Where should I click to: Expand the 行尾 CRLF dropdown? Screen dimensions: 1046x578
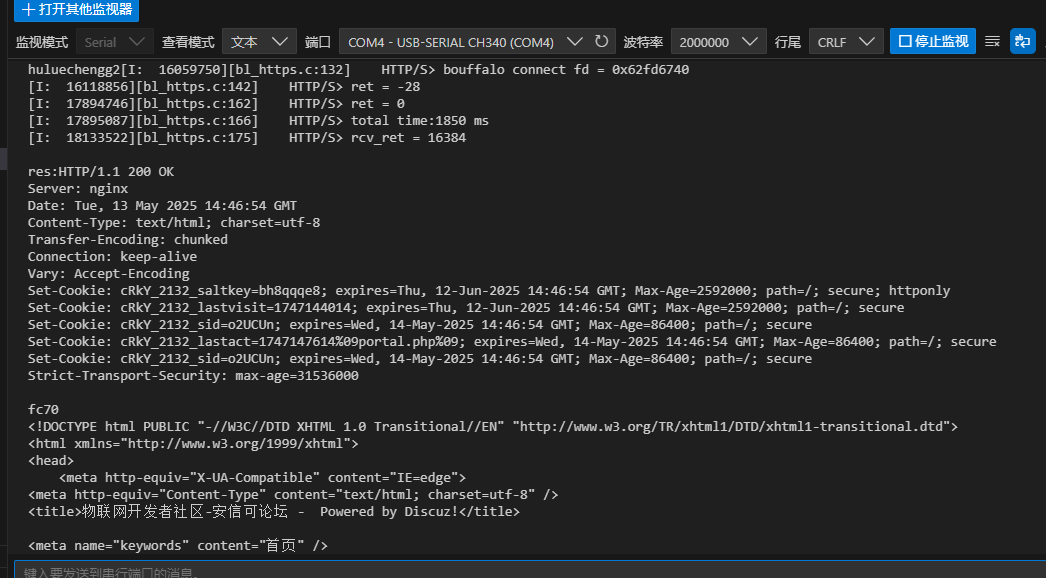click(x=846, y=42)
